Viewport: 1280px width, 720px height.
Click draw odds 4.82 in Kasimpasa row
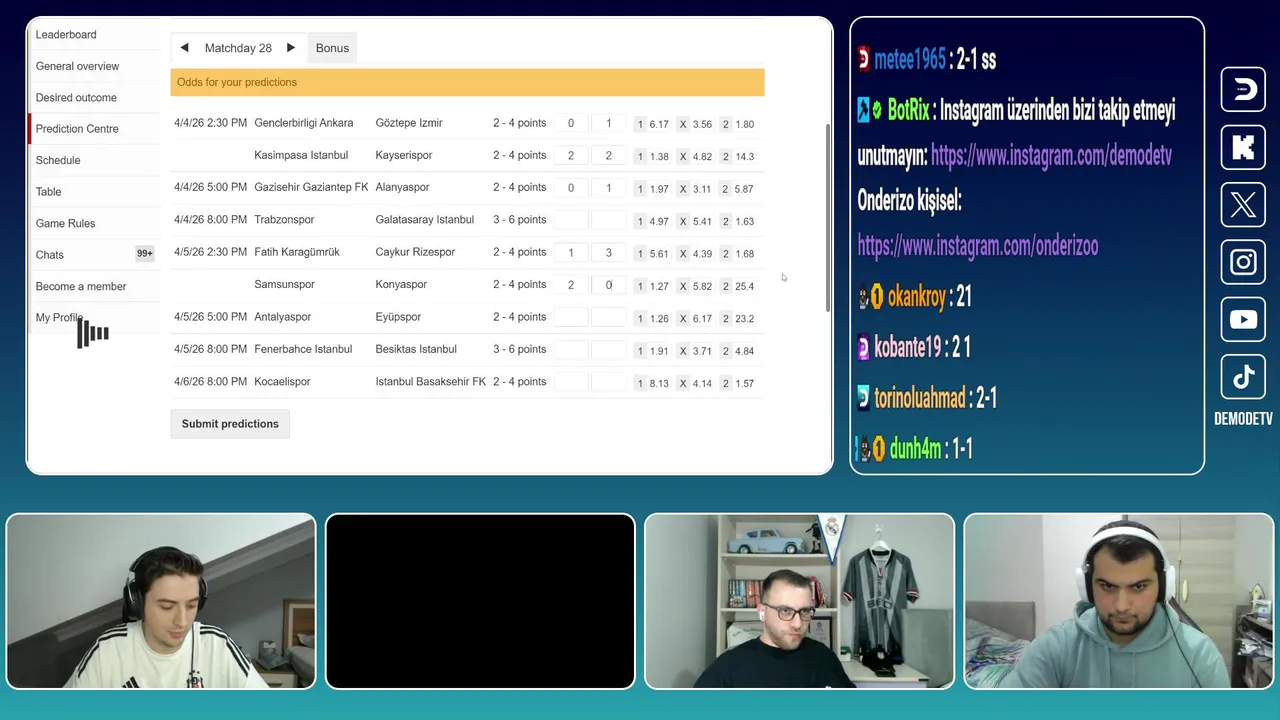695,156
